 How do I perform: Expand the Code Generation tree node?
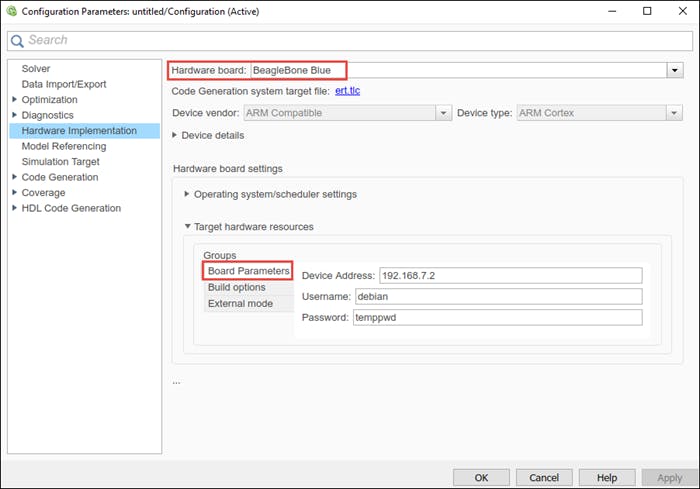point(13,177)
